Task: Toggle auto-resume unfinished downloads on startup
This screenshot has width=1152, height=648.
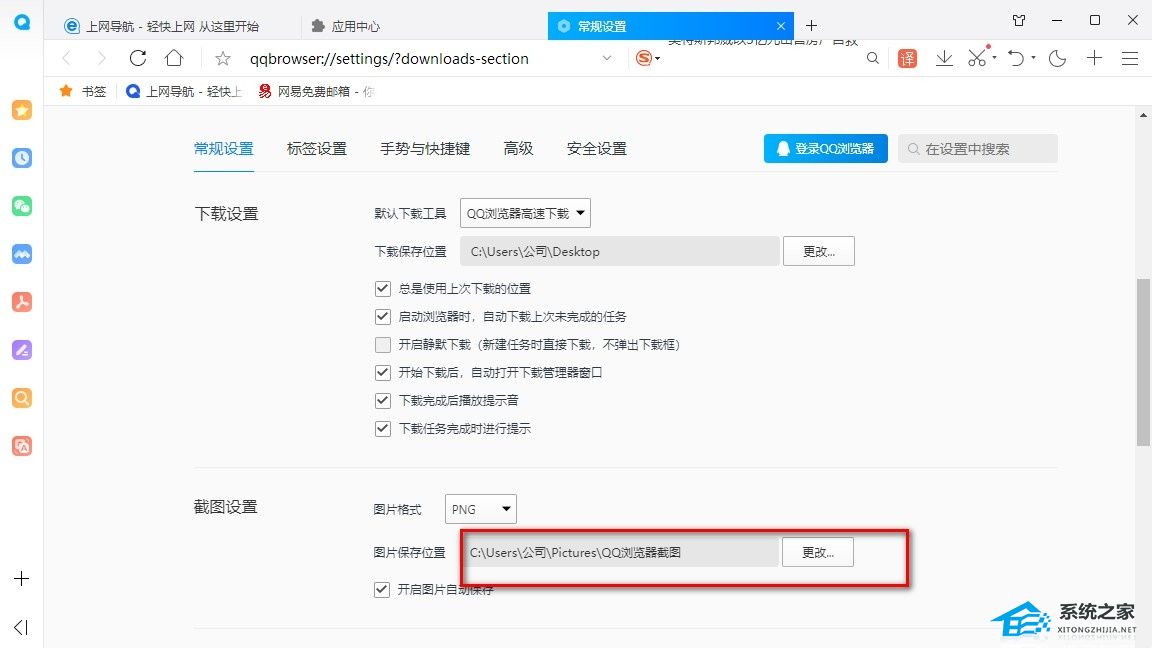Action: coord(382,317)
